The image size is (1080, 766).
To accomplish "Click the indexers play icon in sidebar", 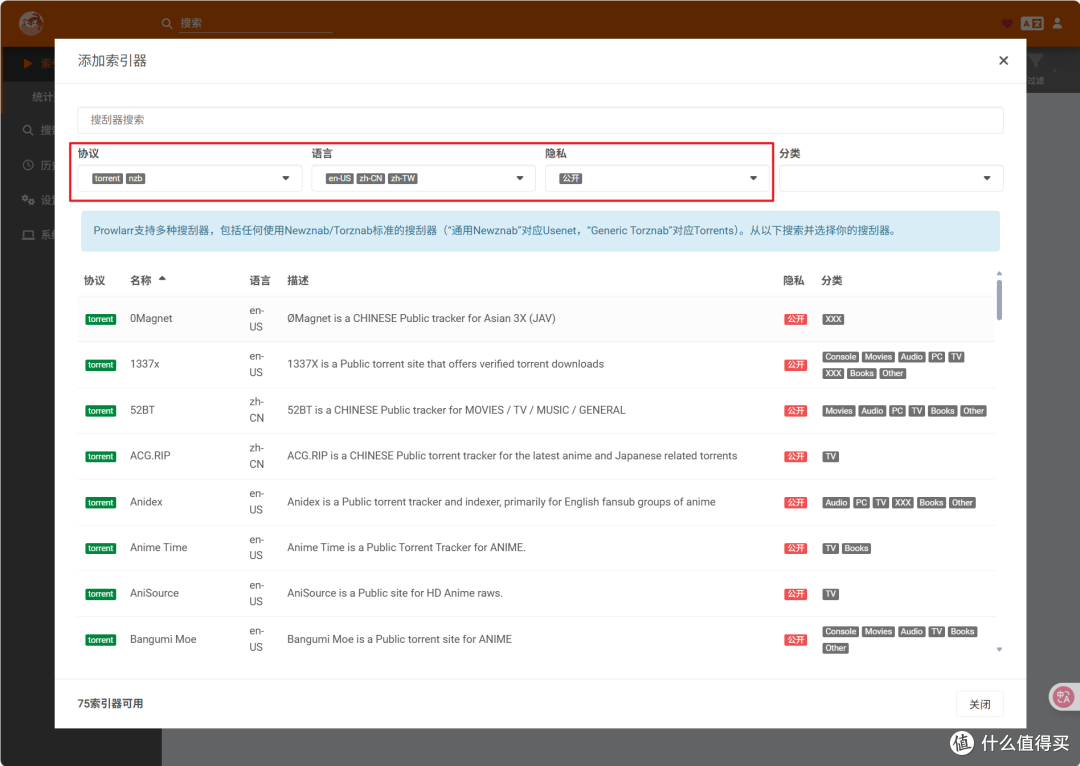I will [28, 63].
